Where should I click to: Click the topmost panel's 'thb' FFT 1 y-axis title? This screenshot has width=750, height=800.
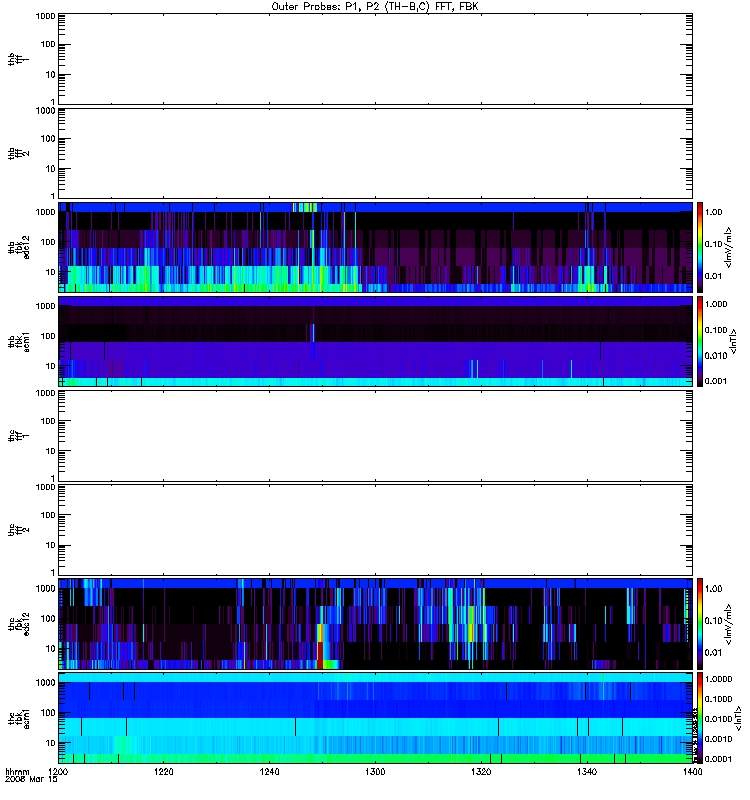(x=18, y=59)
